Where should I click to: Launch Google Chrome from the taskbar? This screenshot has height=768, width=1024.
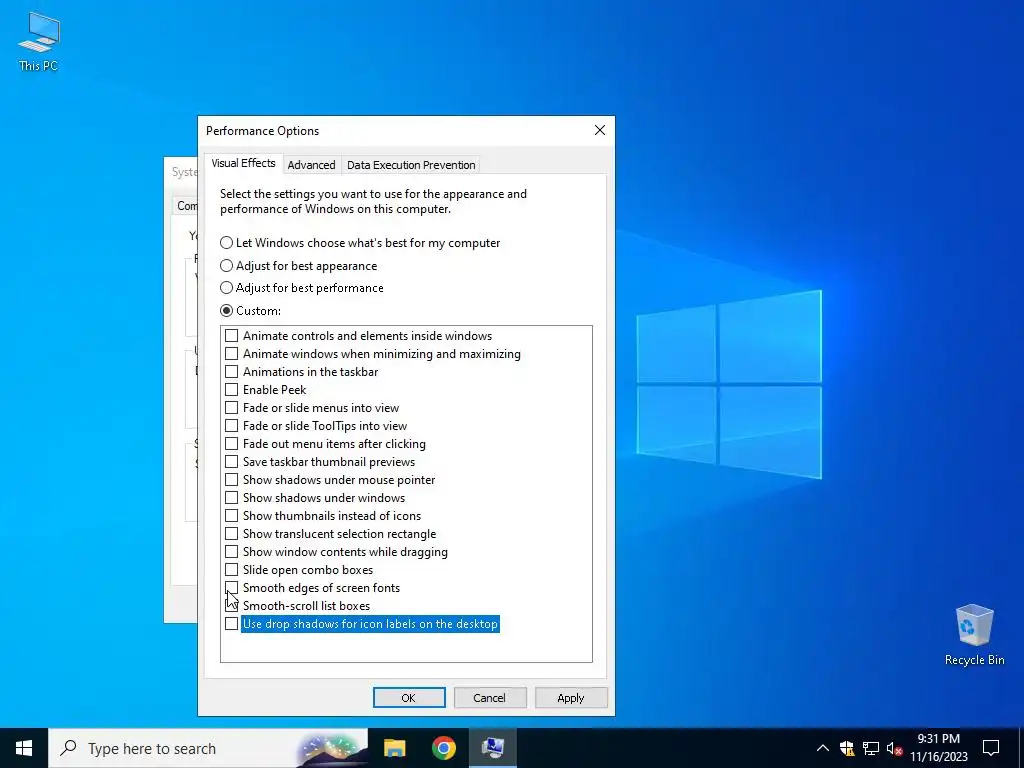tap(443, 748)
